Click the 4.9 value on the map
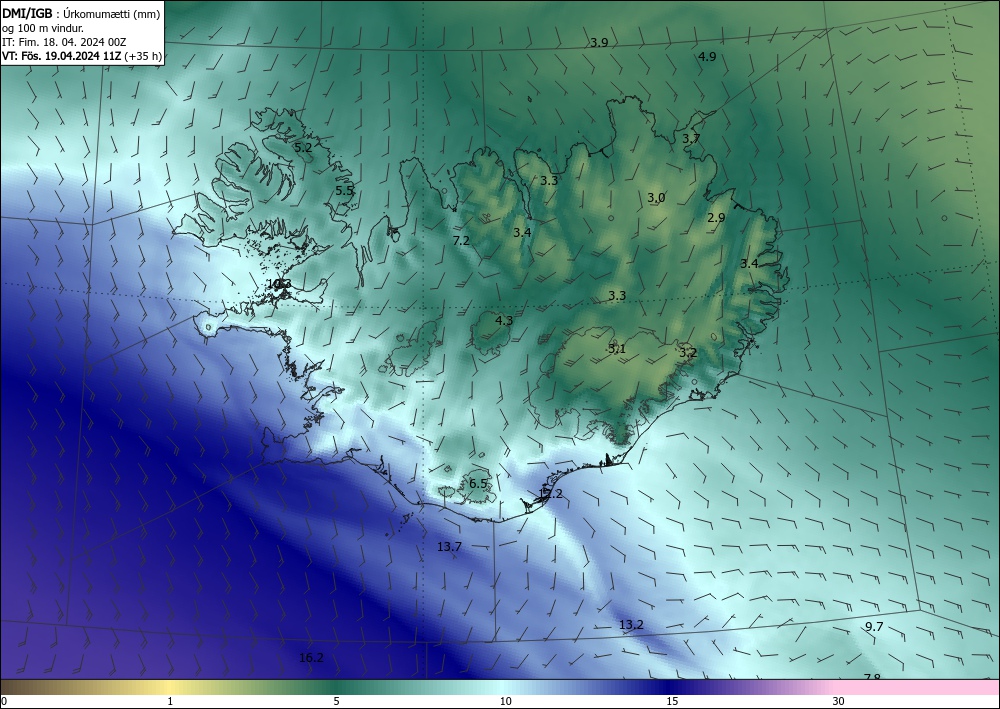 [707, 56]
